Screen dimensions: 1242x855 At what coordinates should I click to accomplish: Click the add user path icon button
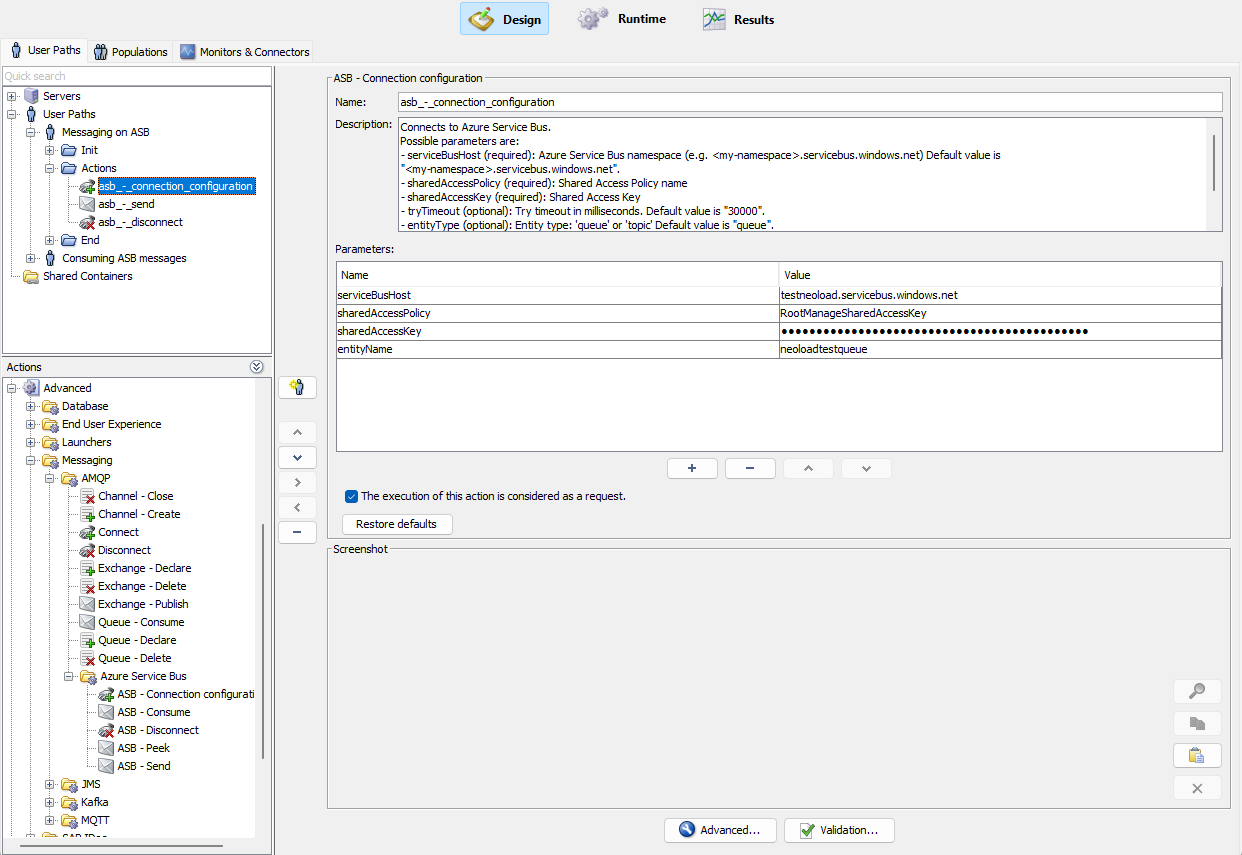297,387
